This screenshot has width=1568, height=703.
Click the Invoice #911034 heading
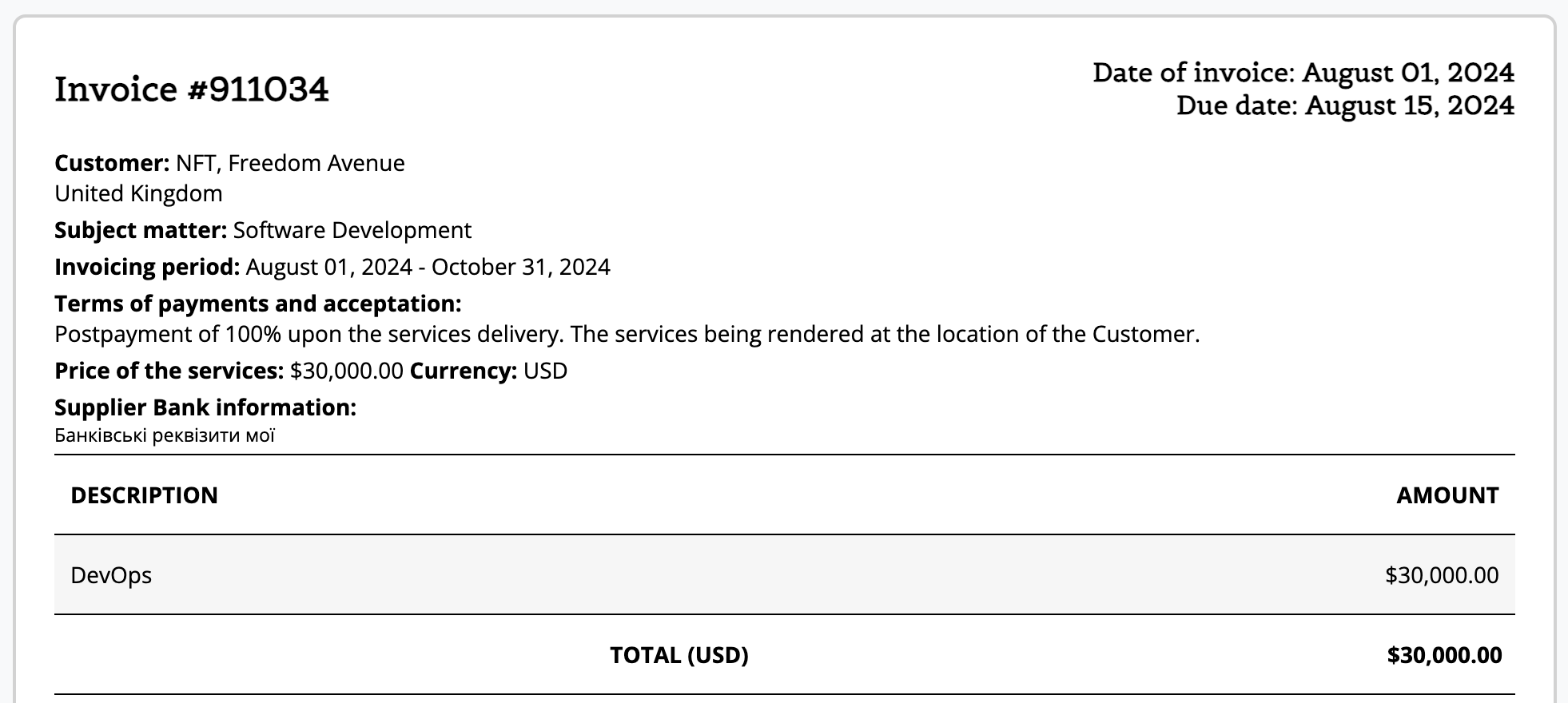pyautogui.click(x=191, y=89)
